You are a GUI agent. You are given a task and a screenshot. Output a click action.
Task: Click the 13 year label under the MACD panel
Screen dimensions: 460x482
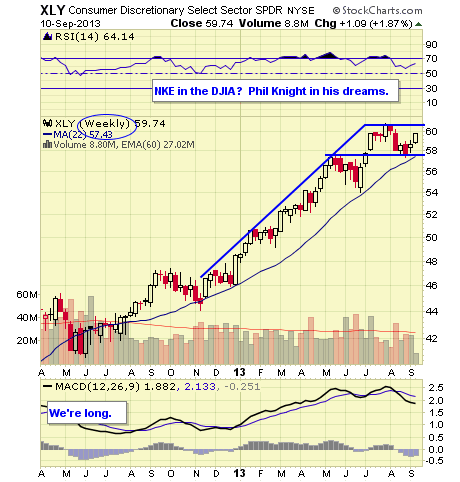(x=239, y=473)
